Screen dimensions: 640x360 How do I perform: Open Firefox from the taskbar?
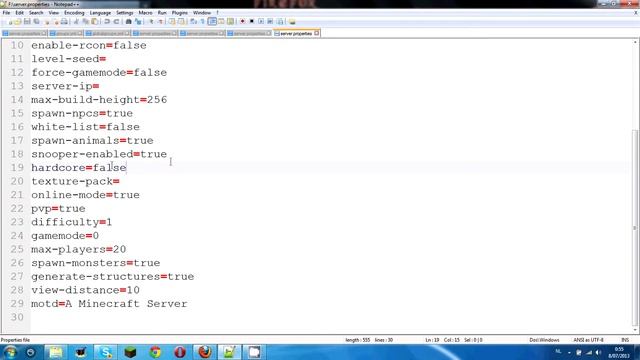tap(205, 352)
